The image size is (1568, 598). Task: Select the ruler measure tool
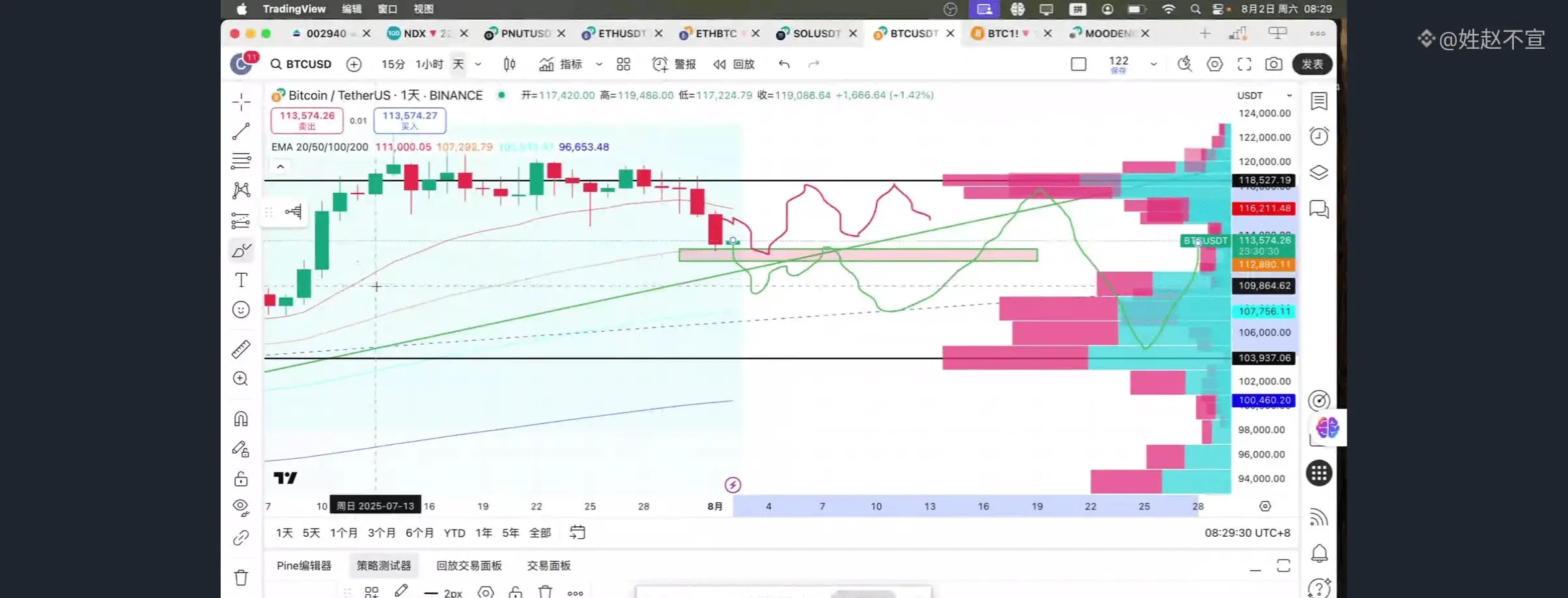(241, 349)
